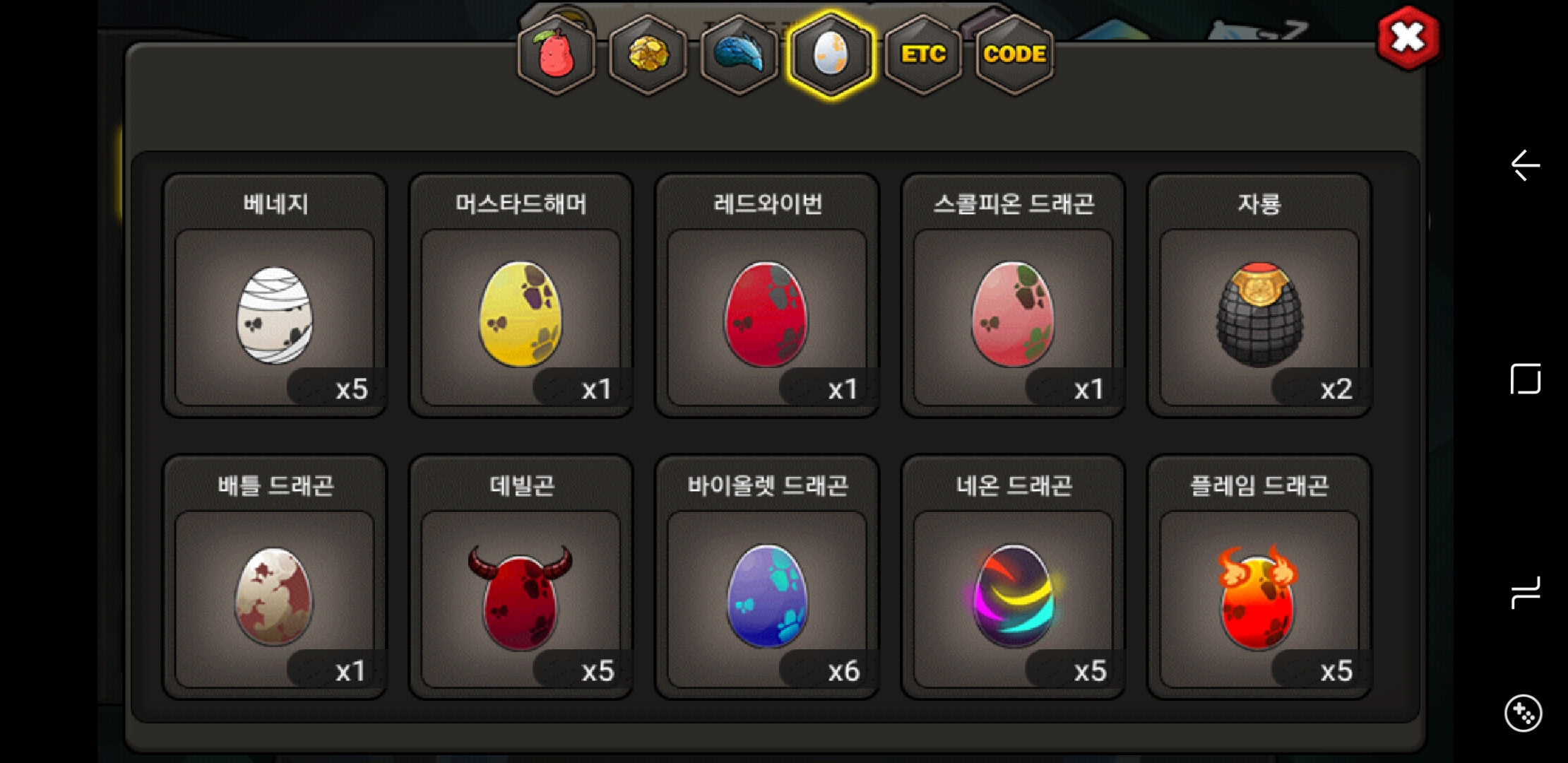Close the inventory with red X
1568x763 pixels.
(1408, 37)
